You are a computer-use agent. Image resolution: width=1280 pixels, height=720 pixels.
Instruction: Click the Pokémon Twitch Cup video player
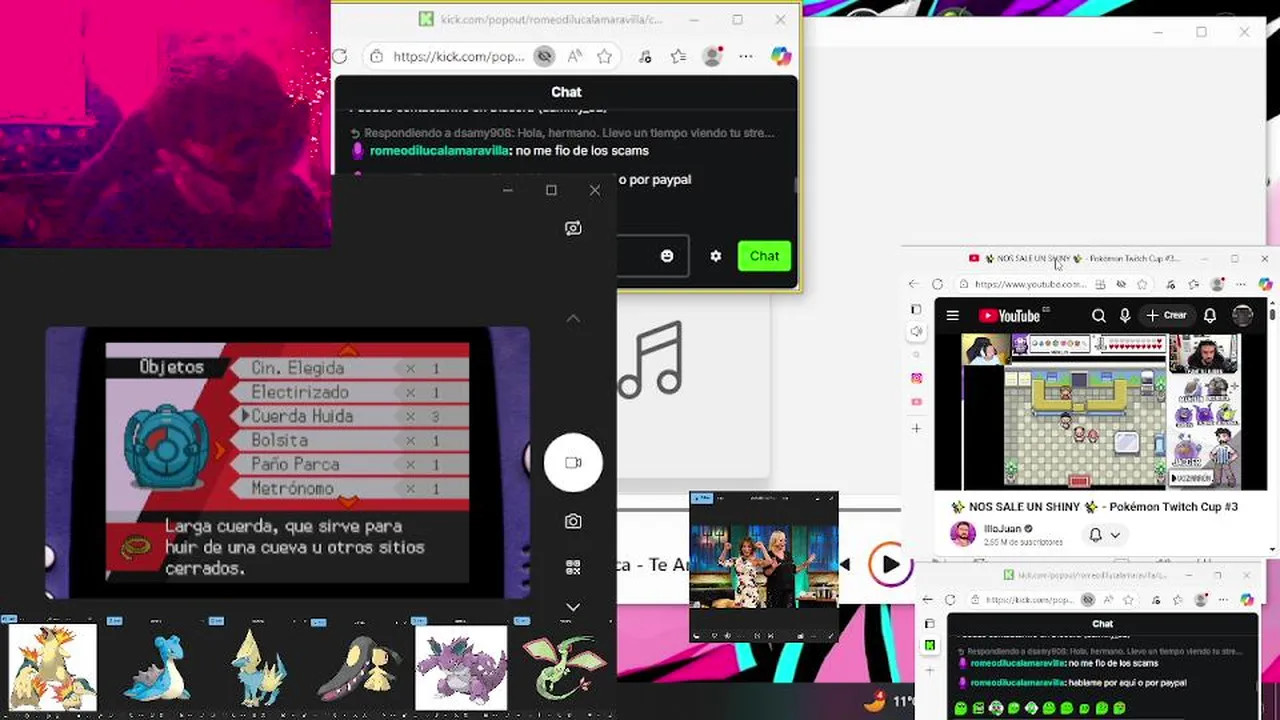(1100, 411)
